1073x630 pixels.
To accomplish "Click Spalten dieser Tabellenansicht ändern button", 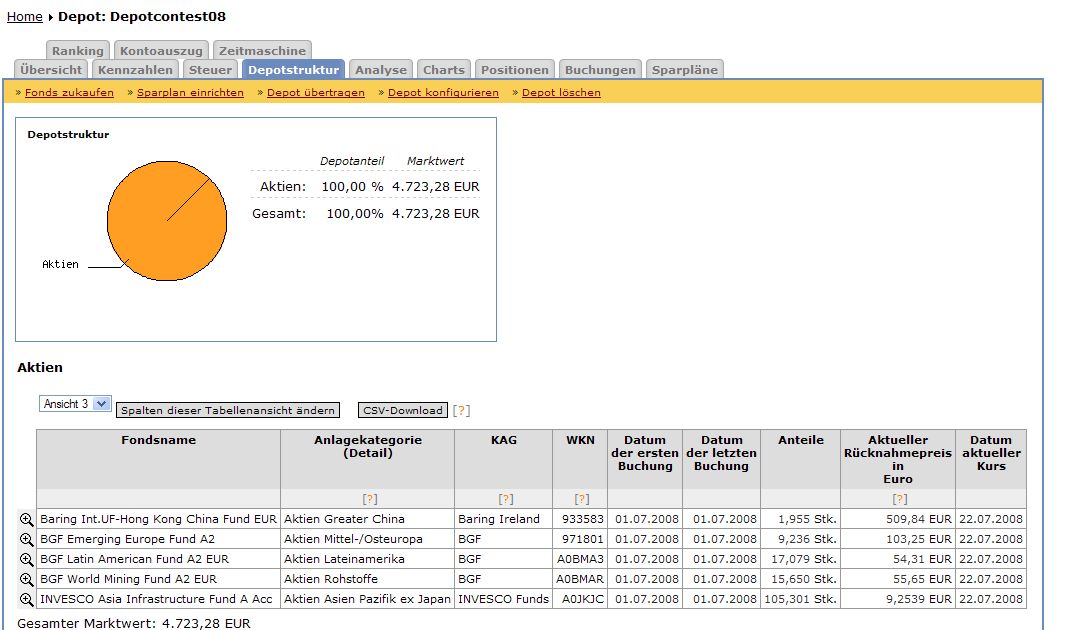I will click(x=228, y=411).
